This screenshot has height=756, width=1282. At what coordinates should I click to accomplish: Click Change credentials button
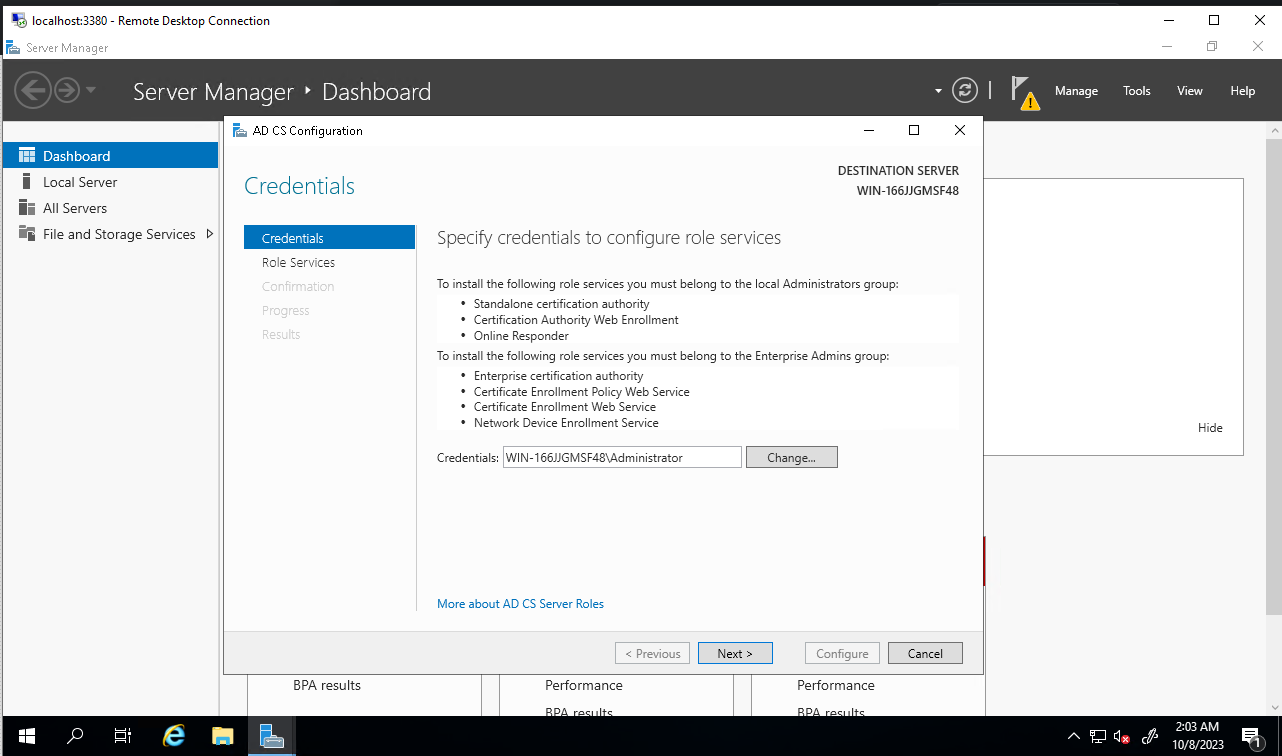click(791, 457)
